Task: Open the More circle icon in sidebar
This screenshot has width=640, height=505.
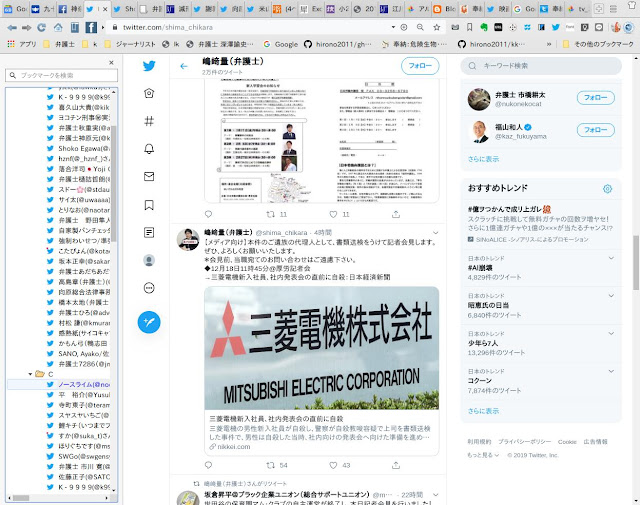Action: point(149,288)
